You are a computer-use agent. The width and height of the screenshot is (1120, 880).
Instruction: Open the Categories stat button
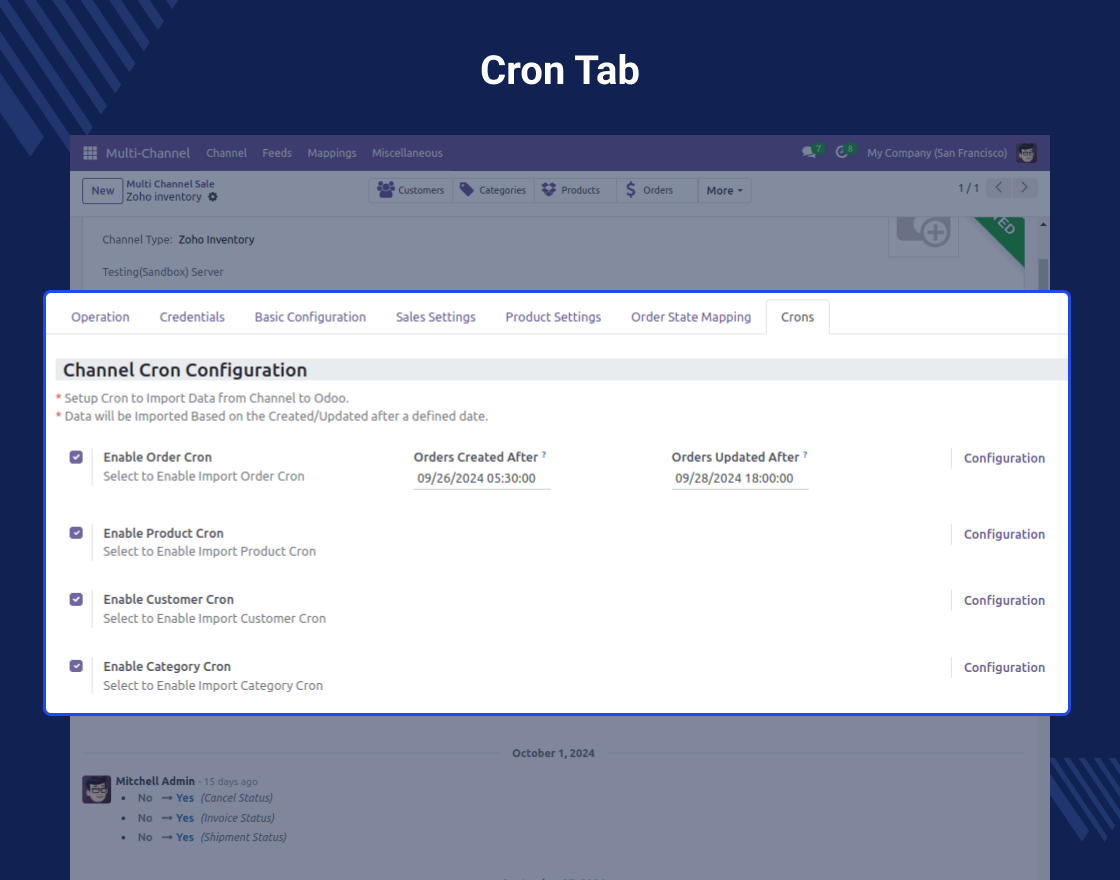point(494,190)
